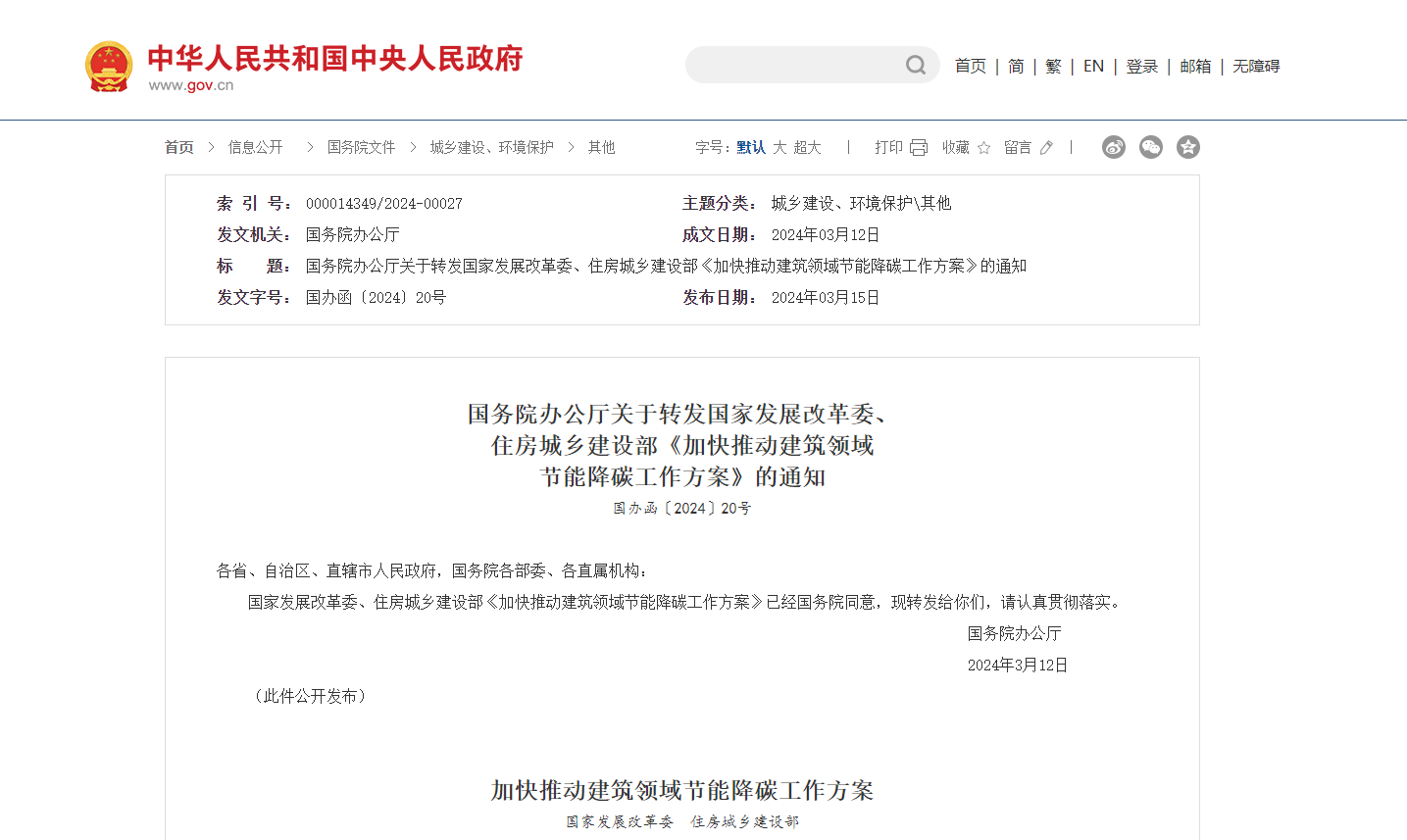Click the star icon to favorite the page
1407x840 pixels.
pos(982,145)
